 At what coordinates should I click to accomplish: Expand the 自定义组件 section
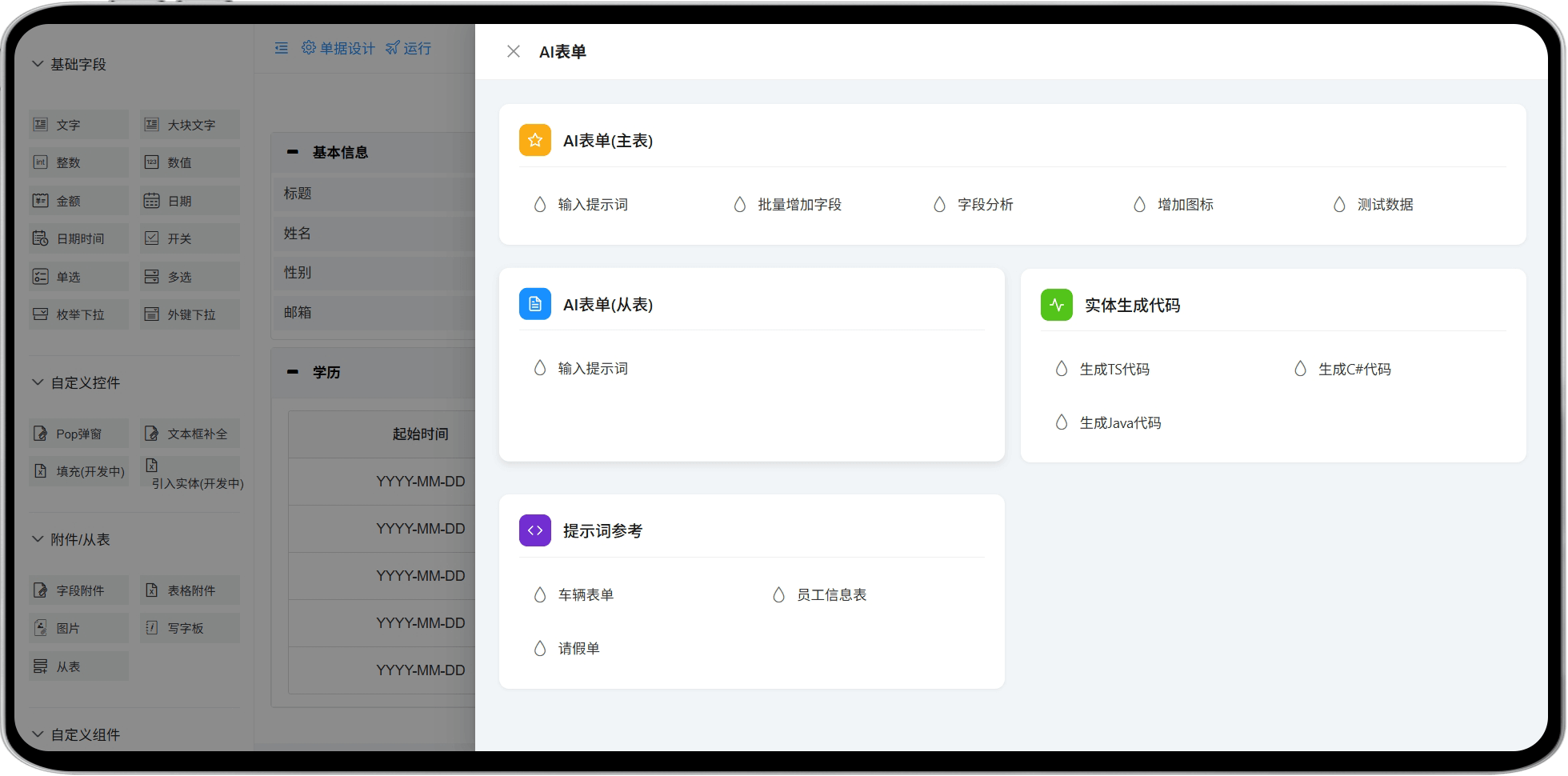38,734
